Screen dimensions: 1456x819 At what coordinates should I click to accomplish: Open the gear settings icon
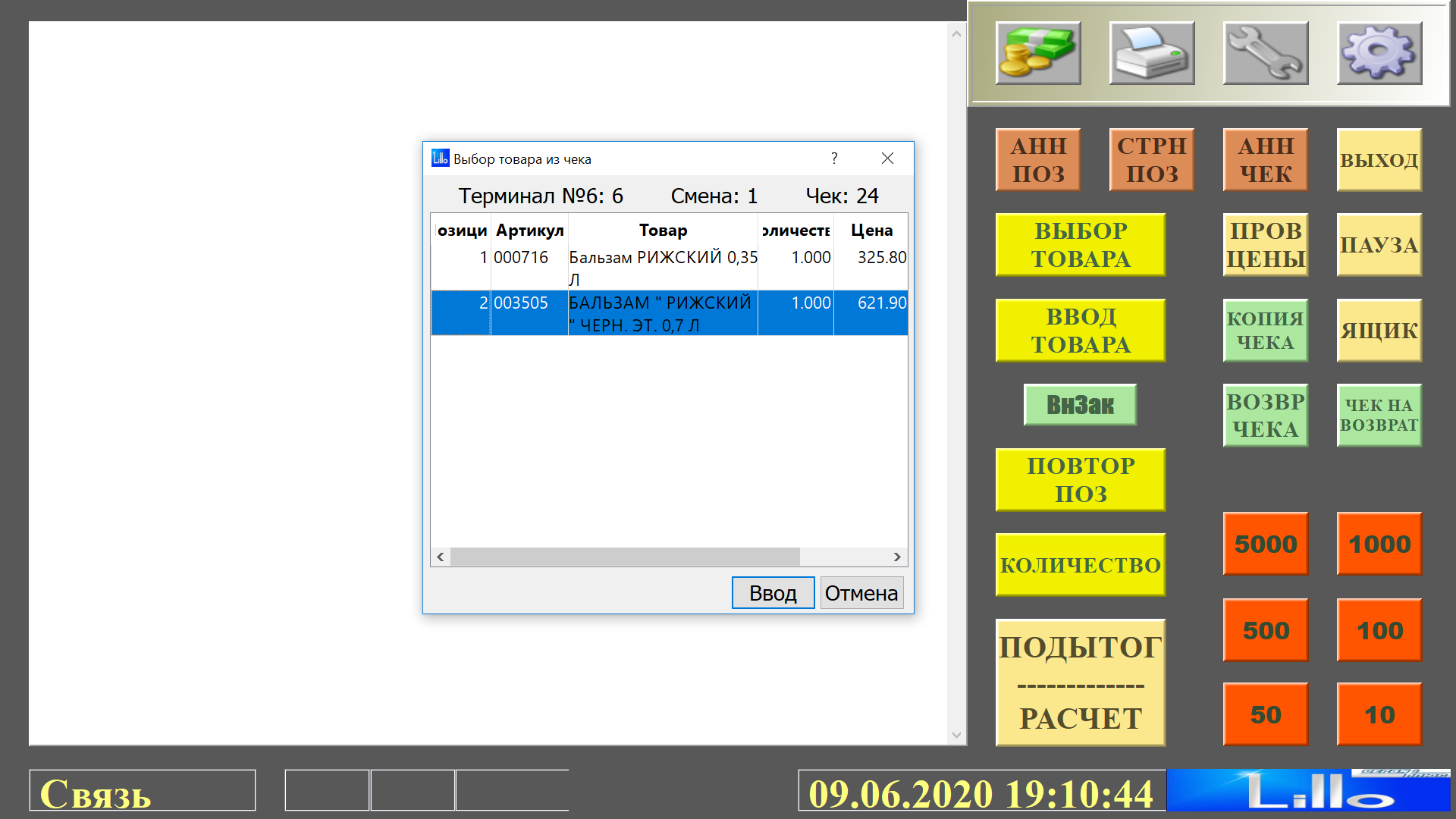1379,52
